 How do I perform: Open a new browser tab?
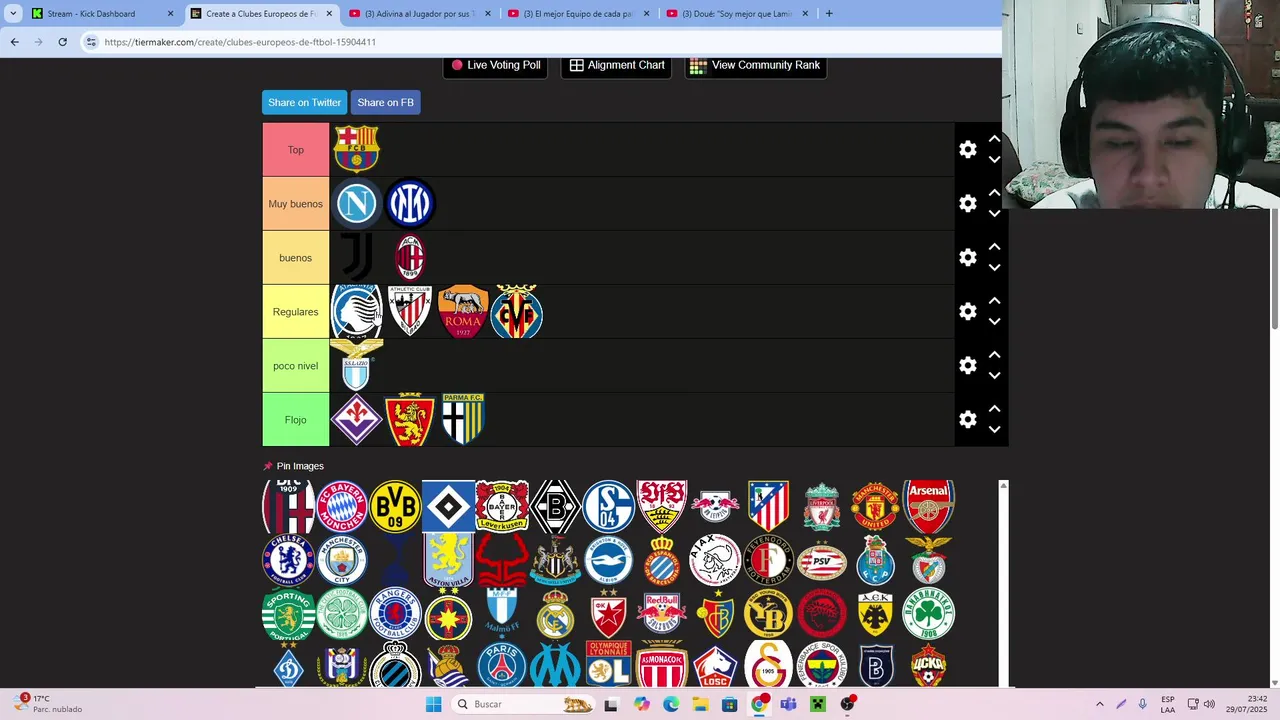(829, 14)
